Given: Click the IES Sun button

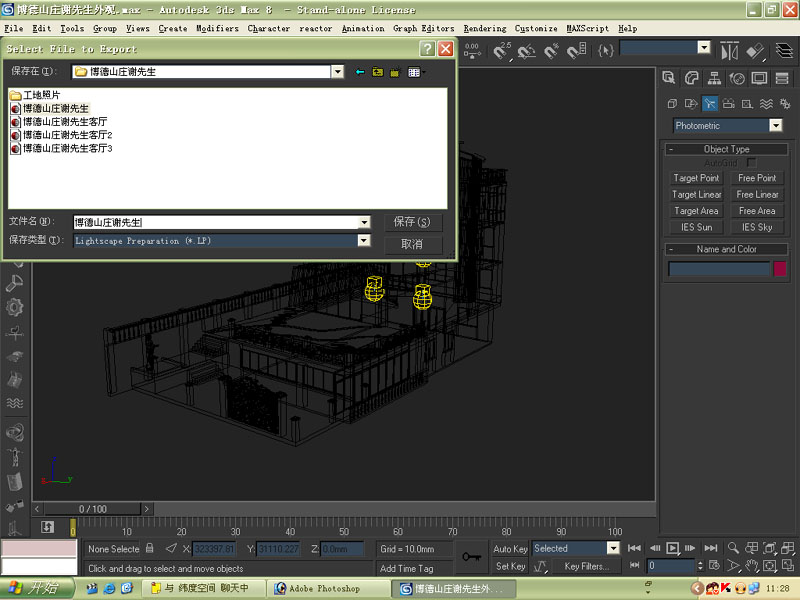Looking at the screenshot, I should (x=696, y=227).
